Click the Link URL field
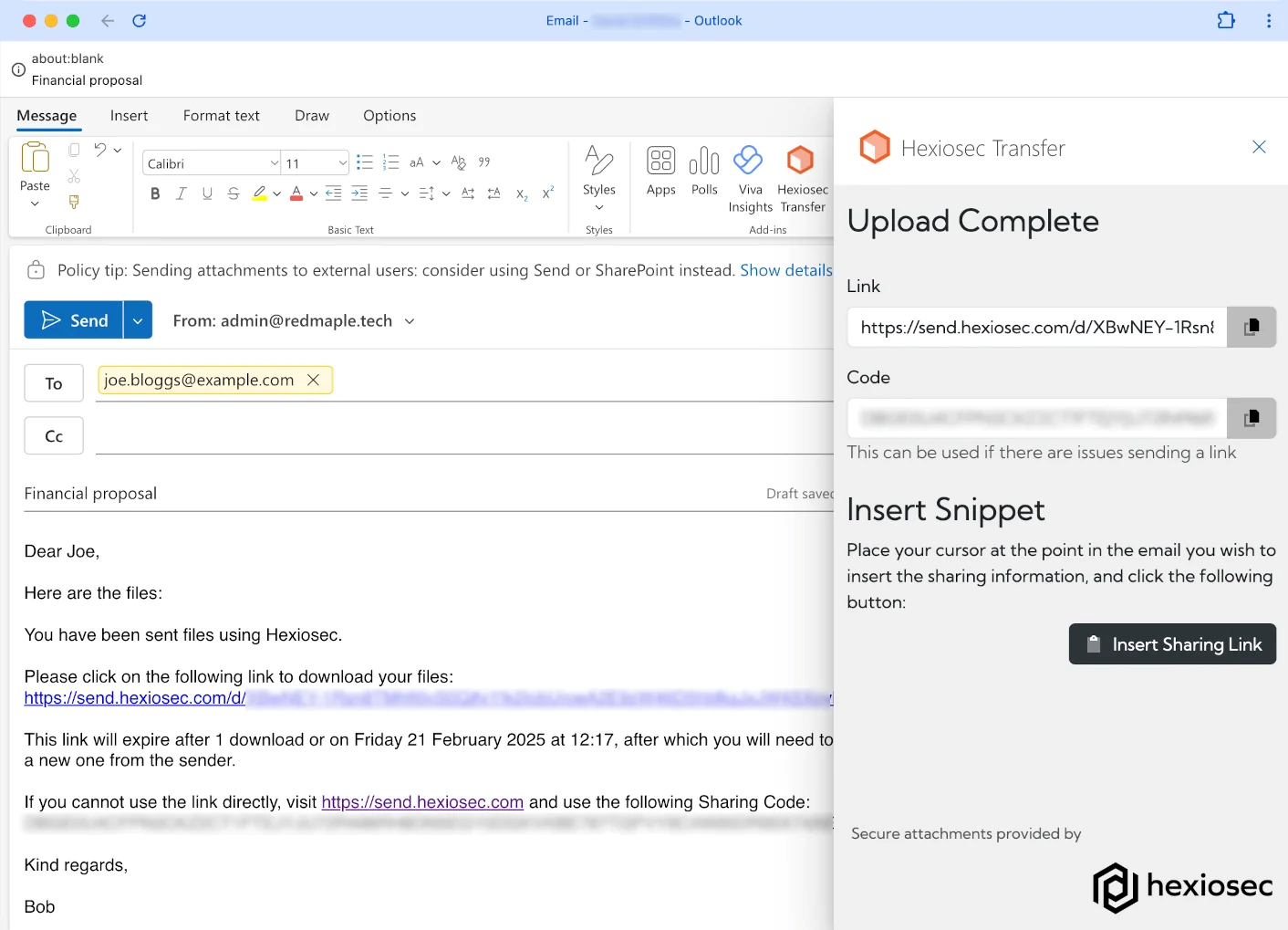The height and width of the screenshot is (930, 1288). [1037, 327]
